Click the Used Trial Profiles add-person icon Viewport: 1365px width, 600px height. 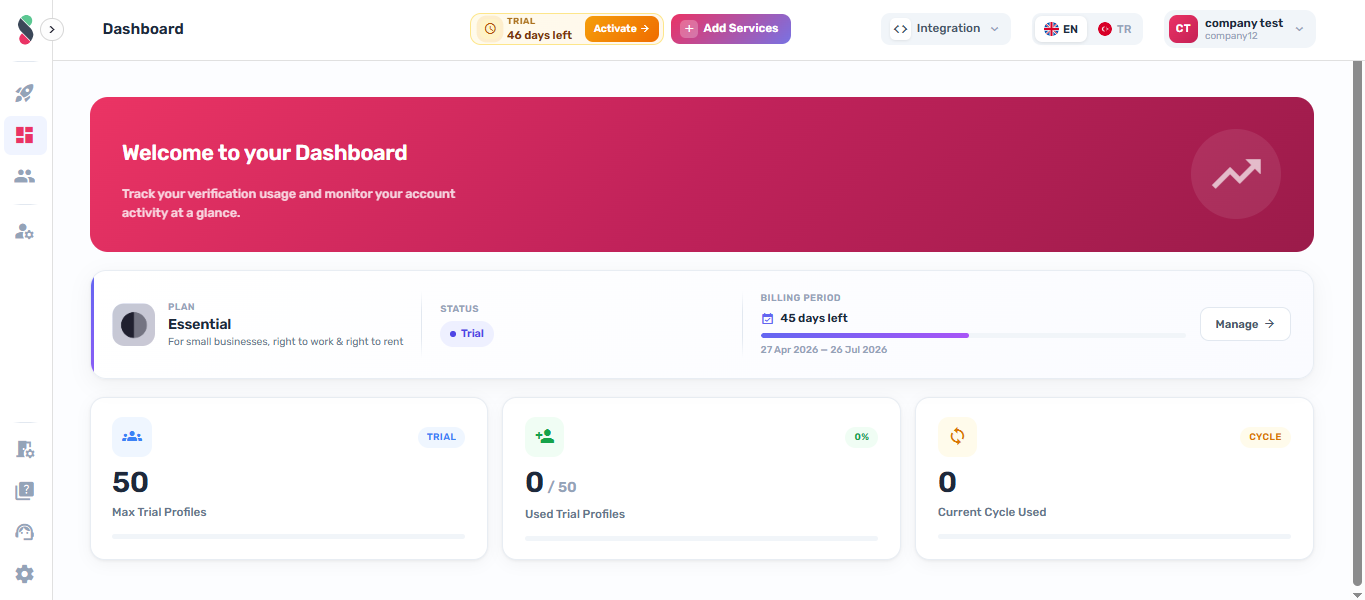click(x=545, y=437)
